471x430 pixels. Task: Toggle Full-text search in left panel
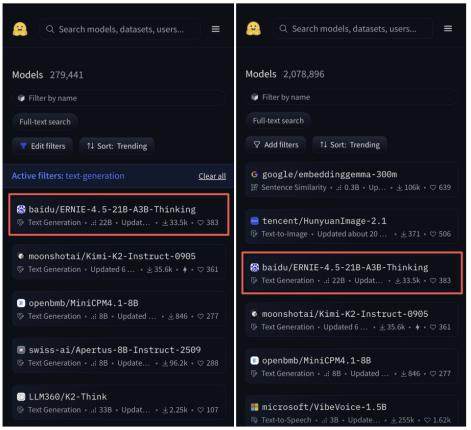click(45, 122)
